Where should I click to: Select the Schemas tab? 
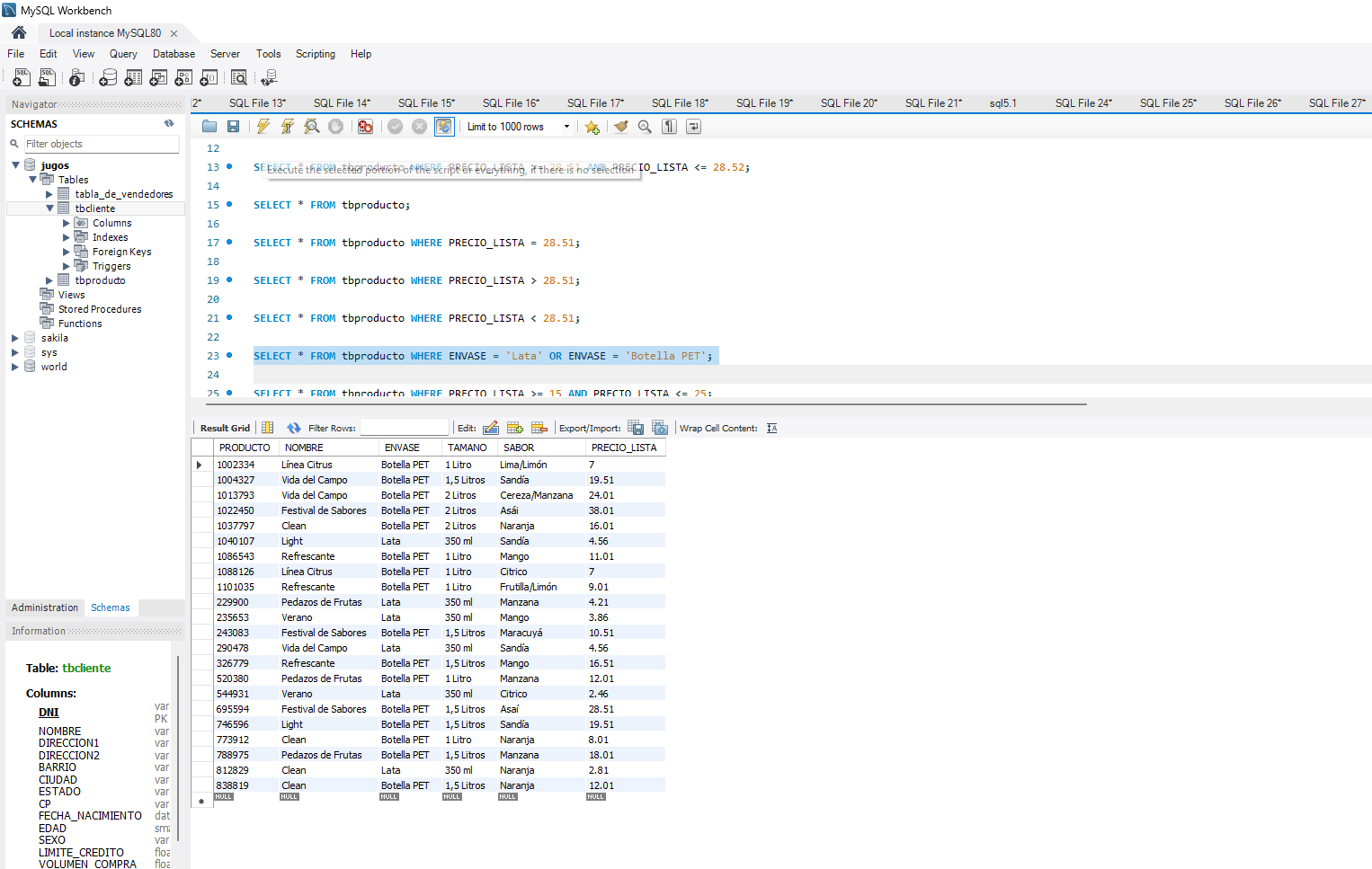tap(111, 607)
